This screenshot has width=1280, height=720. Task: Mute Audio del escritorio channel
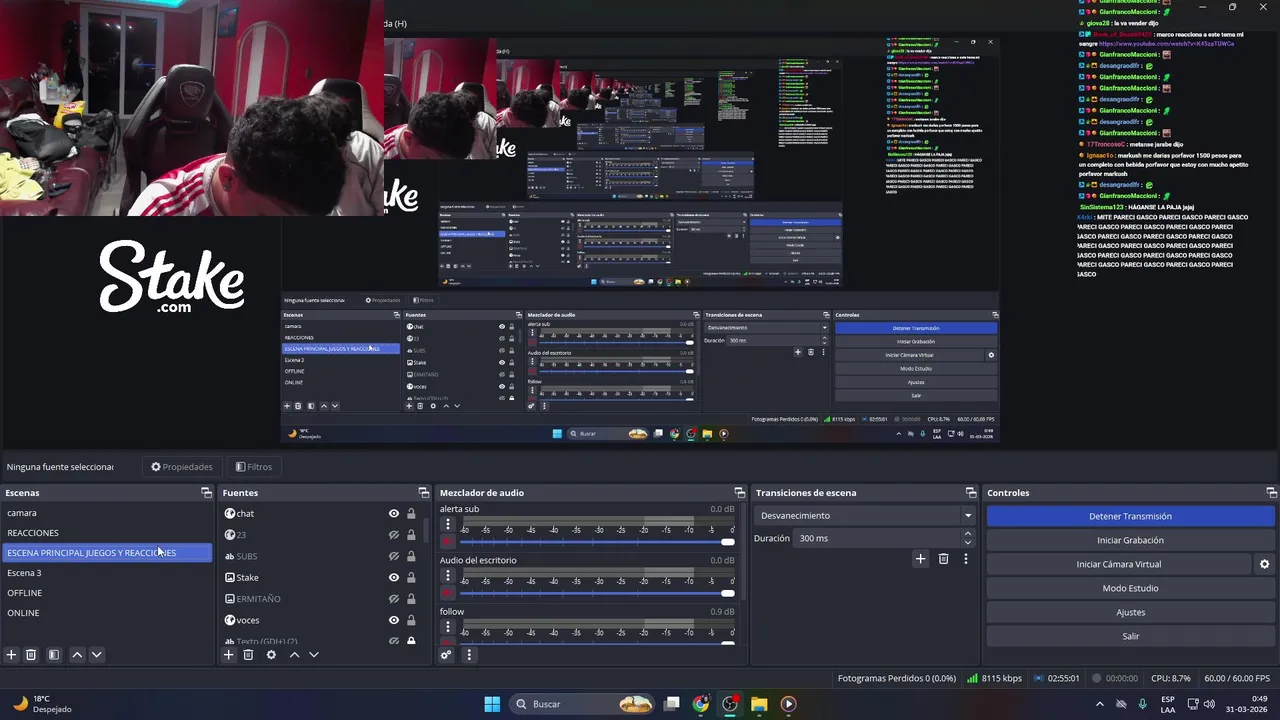[447, 593]
